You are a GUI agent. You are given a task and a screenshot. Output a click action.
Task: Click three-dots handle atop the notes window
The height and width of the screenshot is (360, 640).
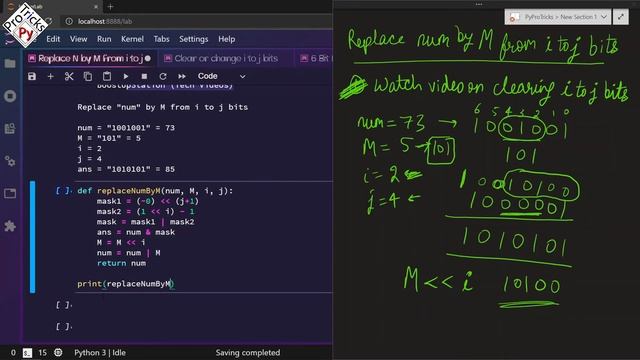click(479, 4)
